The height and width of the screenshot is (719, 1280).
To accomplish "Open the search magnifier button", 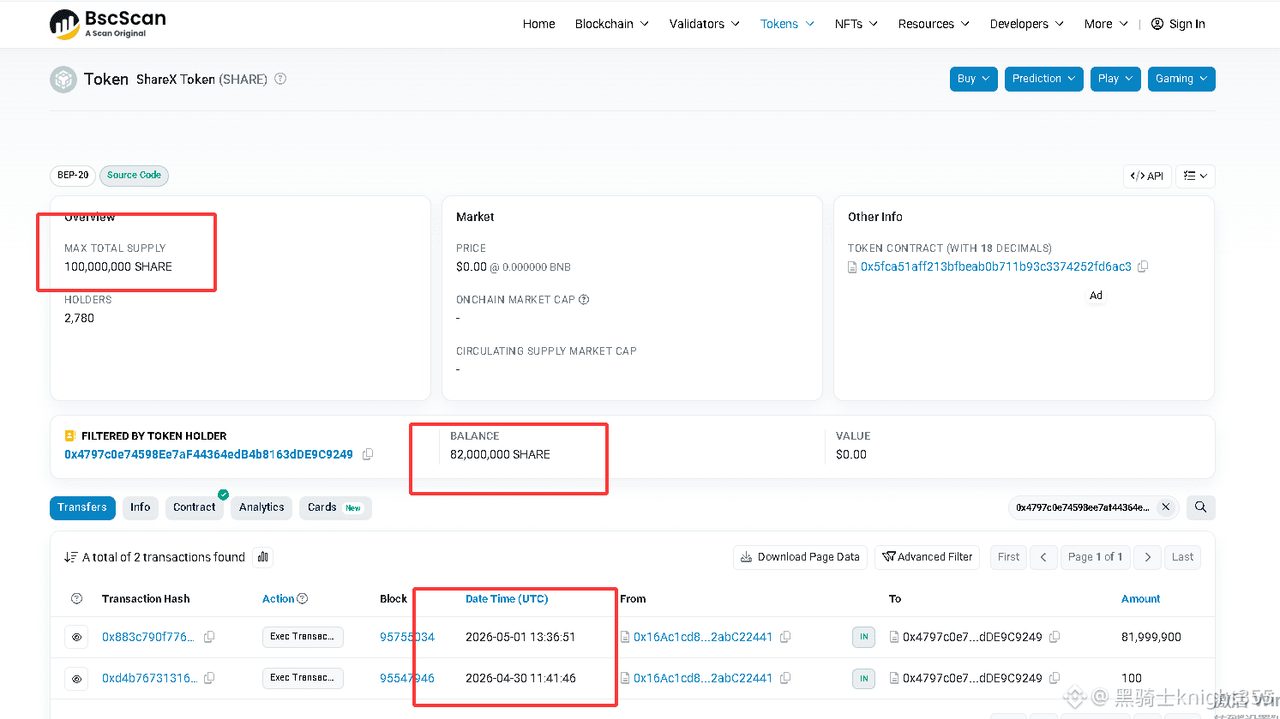I will [1201, 507].
